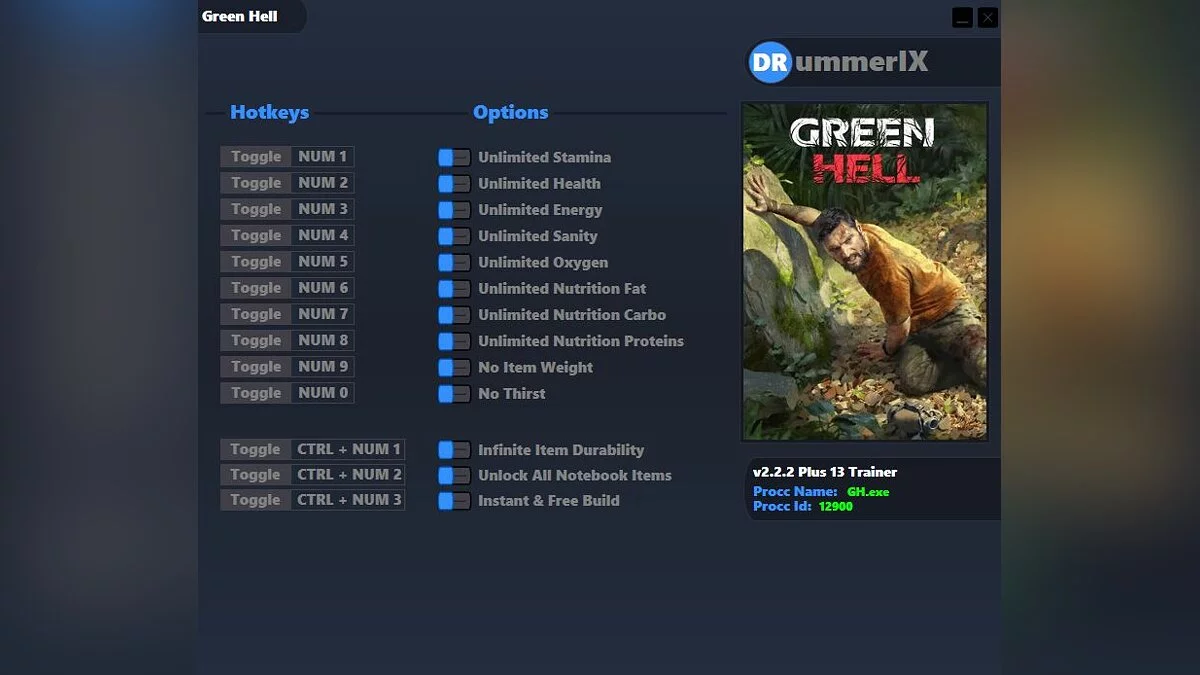
Task: Enable Unlimited Nutrition Carbo
Action: [453, 314]
